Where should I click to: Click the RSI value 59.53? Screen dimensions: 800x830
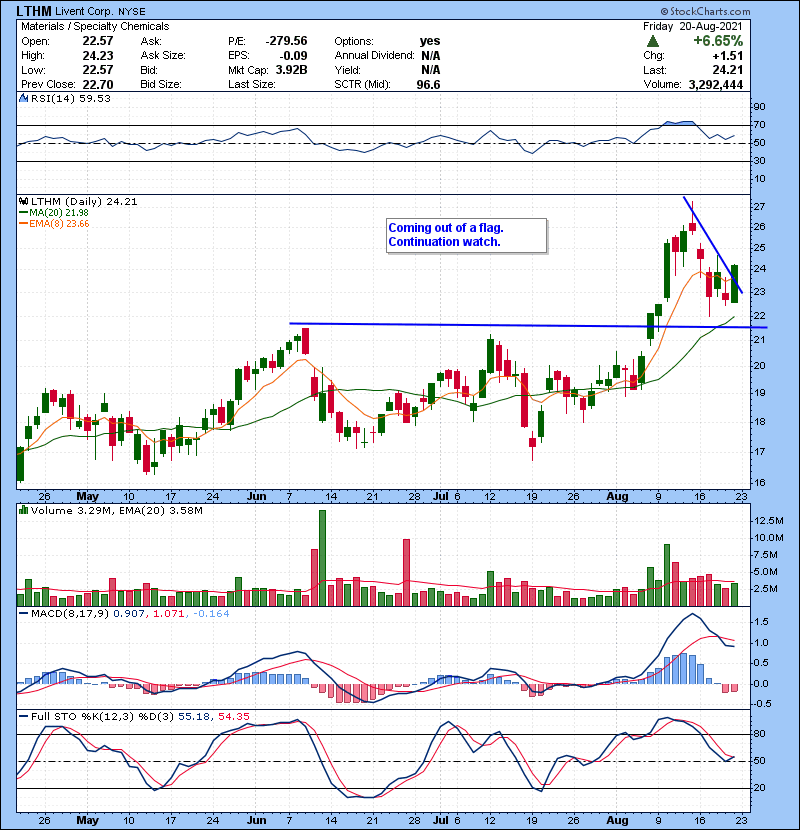pos(96,98)
